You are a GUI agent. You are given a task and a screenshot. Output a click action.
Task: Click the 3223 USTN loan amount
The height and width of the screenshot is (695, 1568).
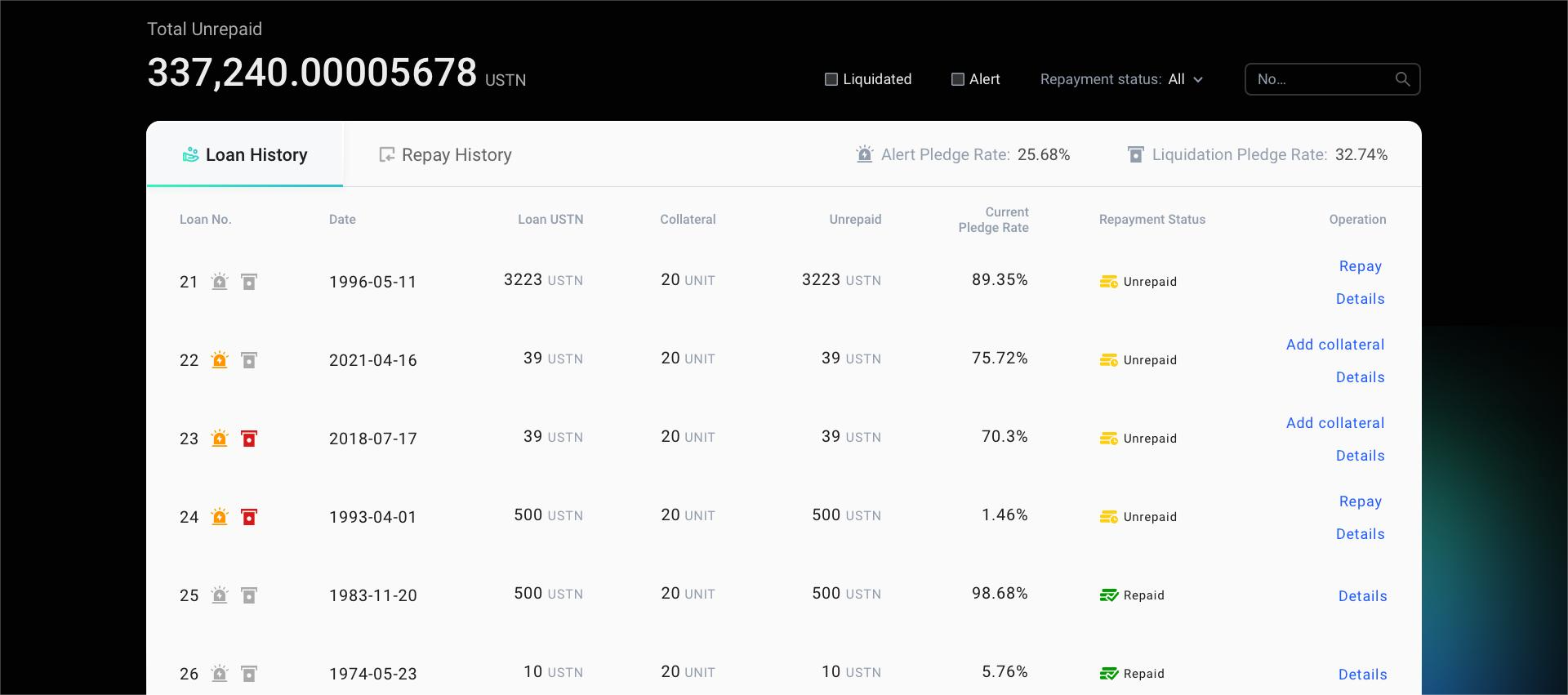click(x=543, y=279)
